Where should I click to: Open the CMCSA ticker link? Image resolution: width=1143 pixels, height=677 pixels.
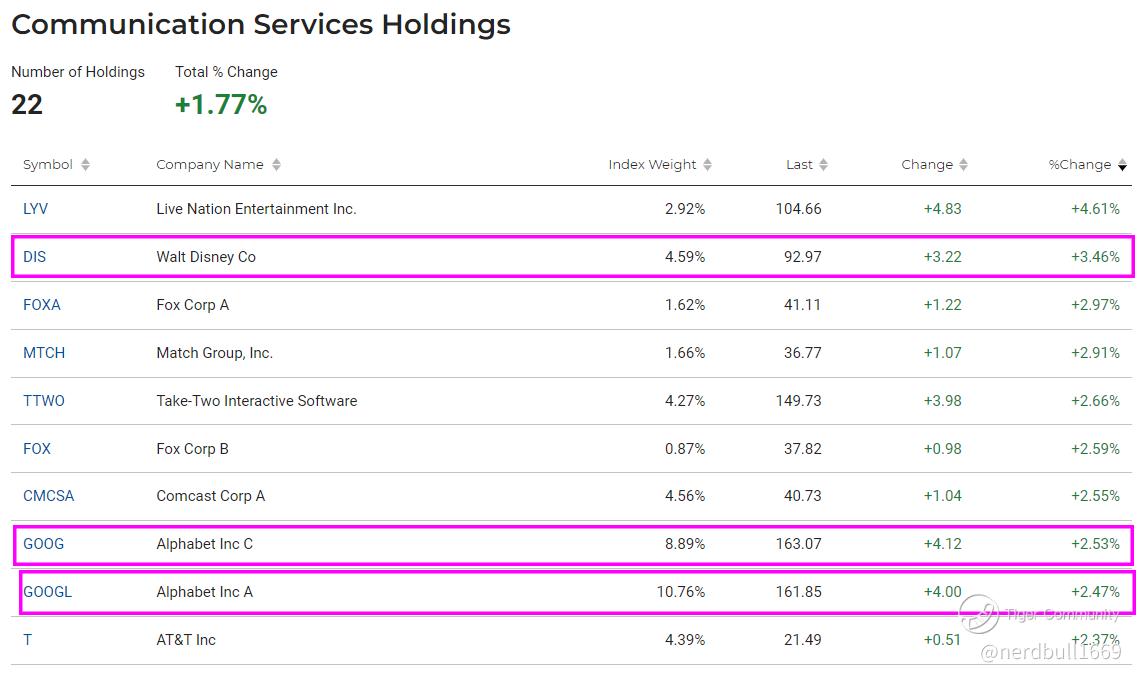49,496
